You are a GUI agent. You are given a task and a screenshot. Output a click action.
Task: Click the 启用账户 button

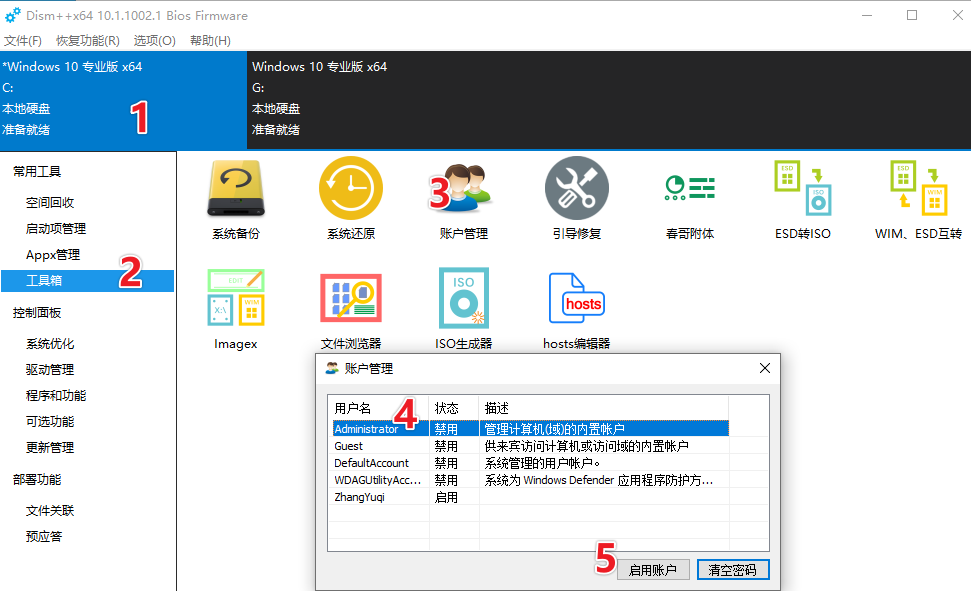tap(653, 570)
